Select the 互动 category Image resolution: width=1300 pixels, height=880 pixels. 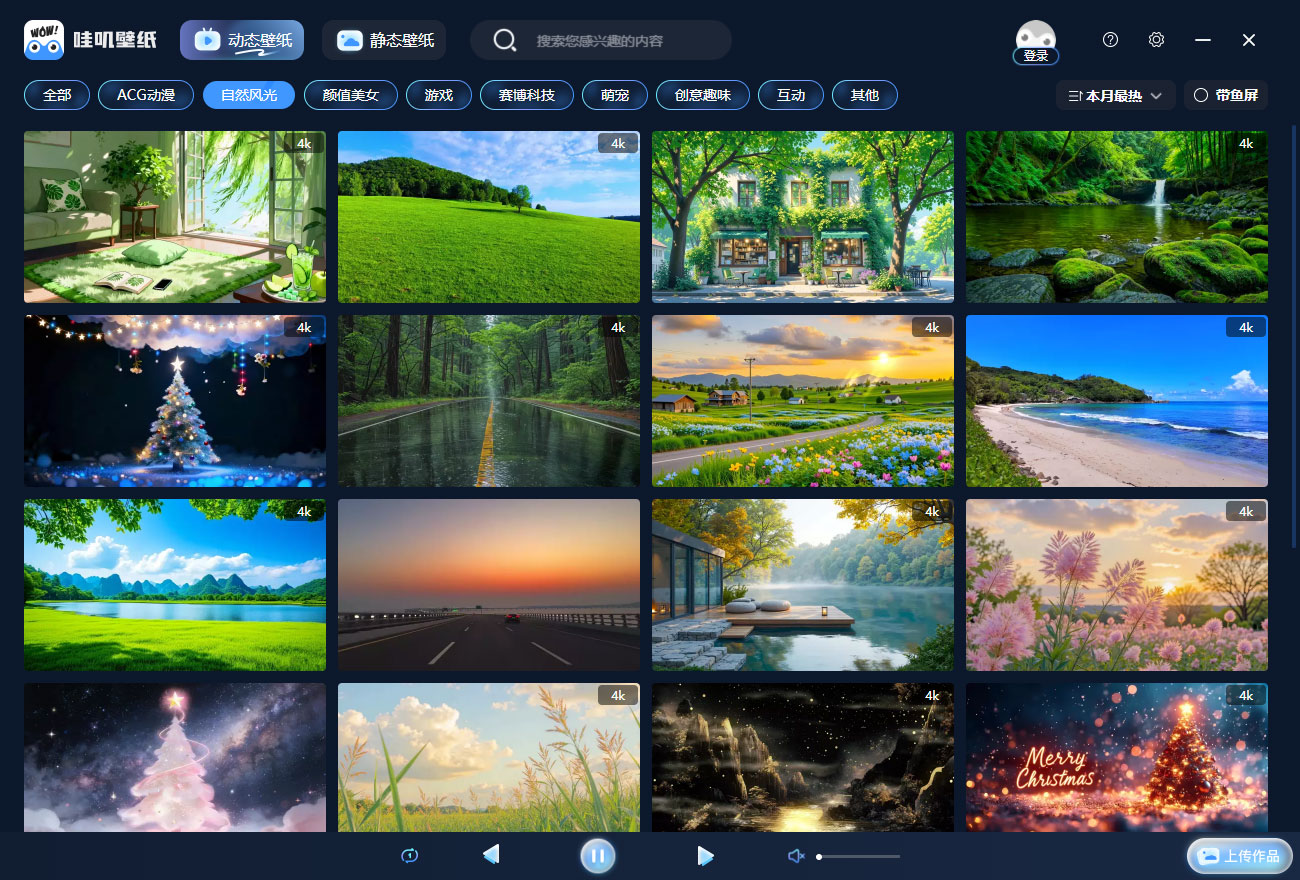(x=791, y=95)
